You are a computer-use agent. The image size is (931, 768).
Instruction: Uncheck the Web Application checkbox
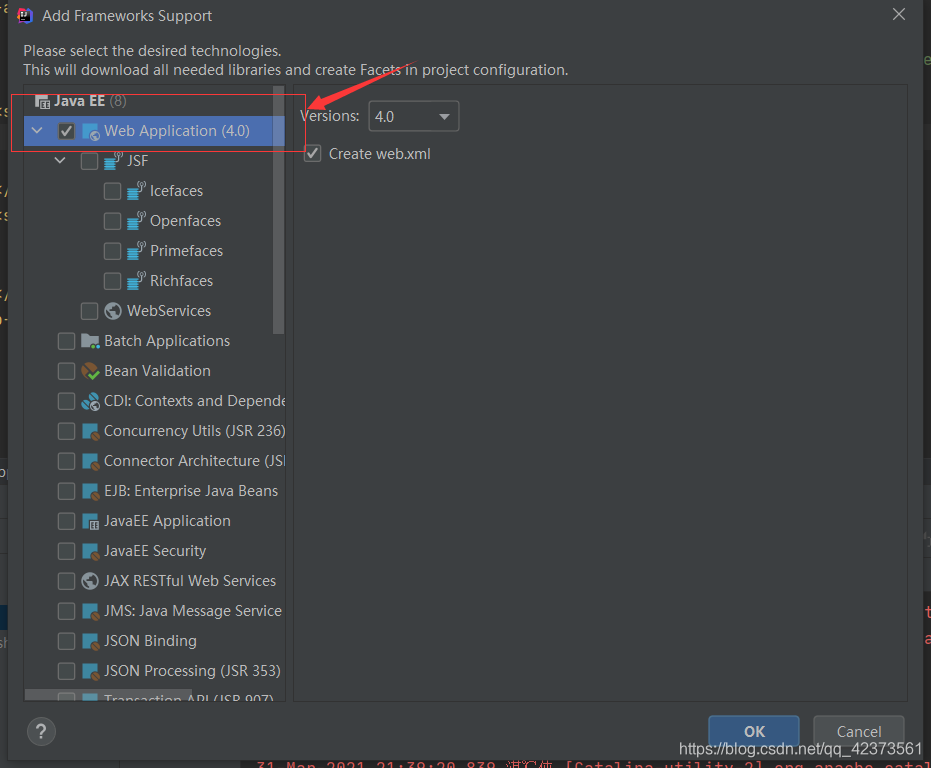[66, 131]
